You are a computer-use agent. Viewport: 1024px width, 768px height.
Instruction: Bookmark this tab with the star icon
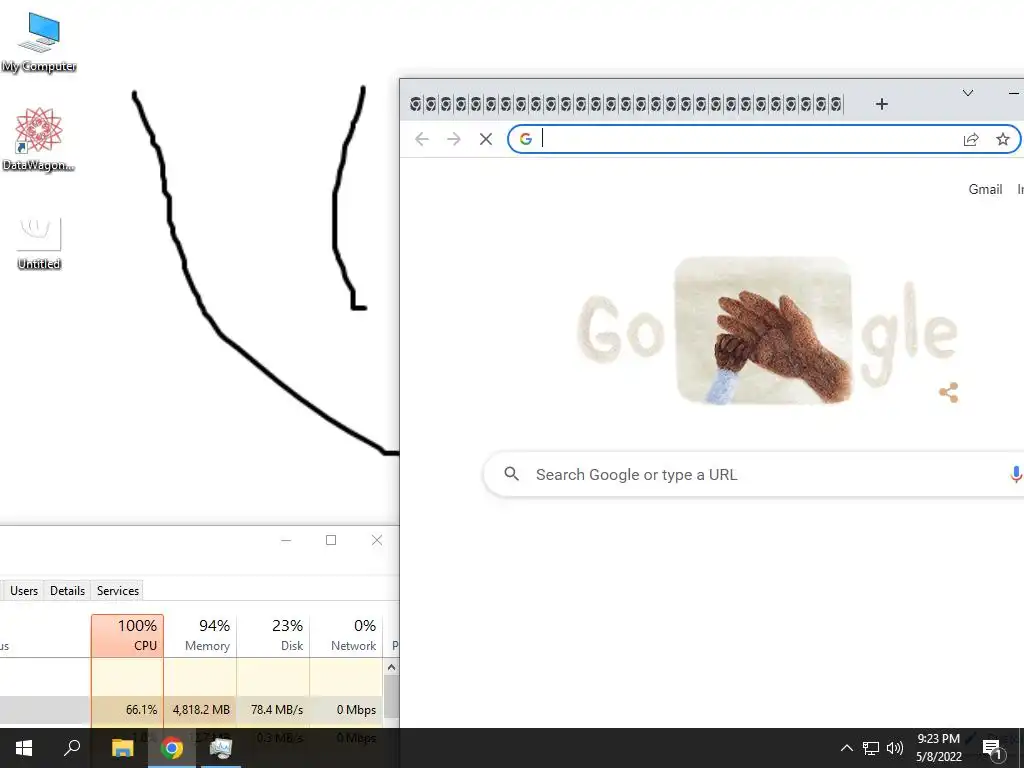click(1002, 139)
